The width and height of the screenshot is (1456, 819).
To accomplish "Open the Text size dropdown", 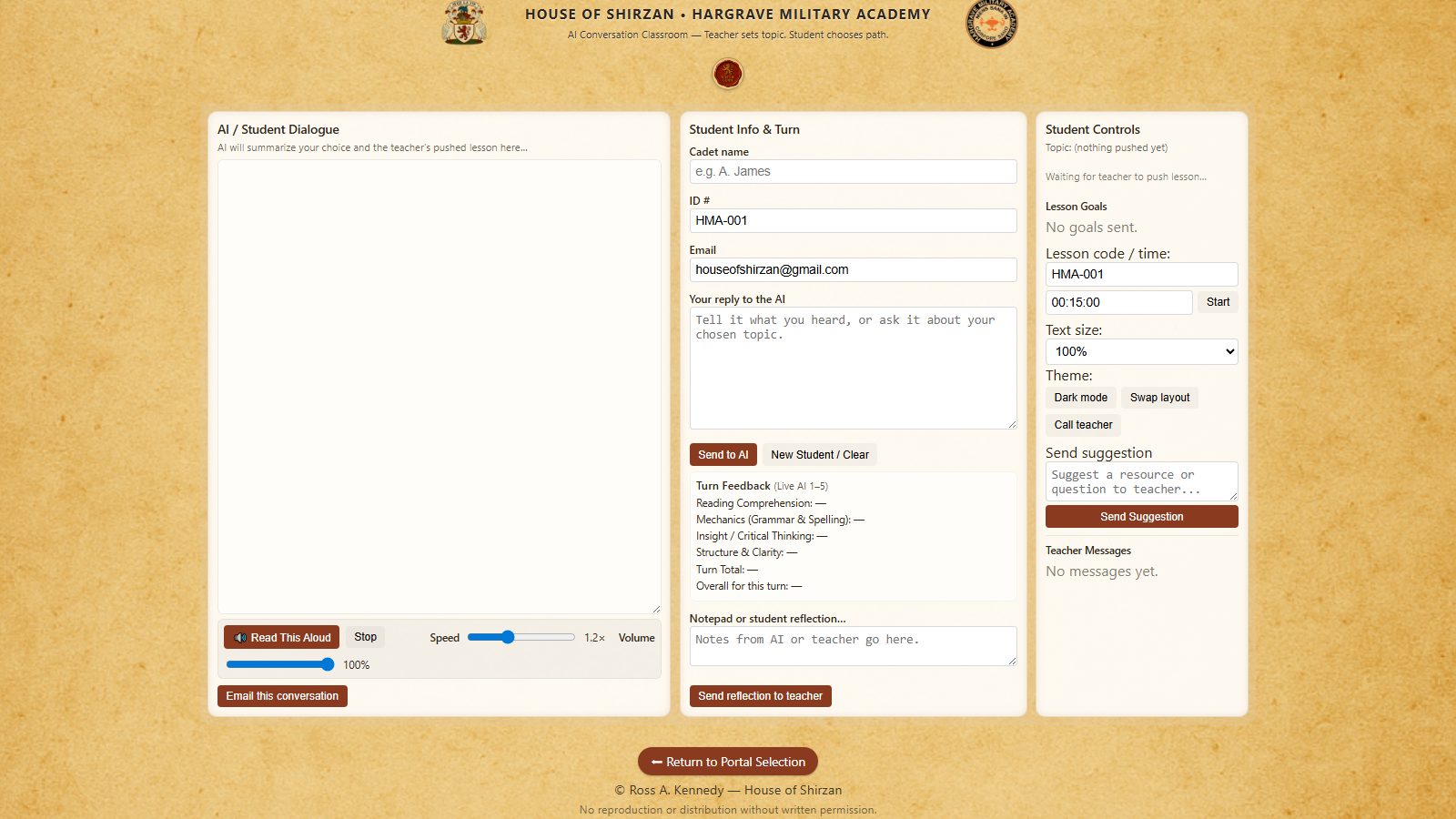I will tap(1141, 351).
